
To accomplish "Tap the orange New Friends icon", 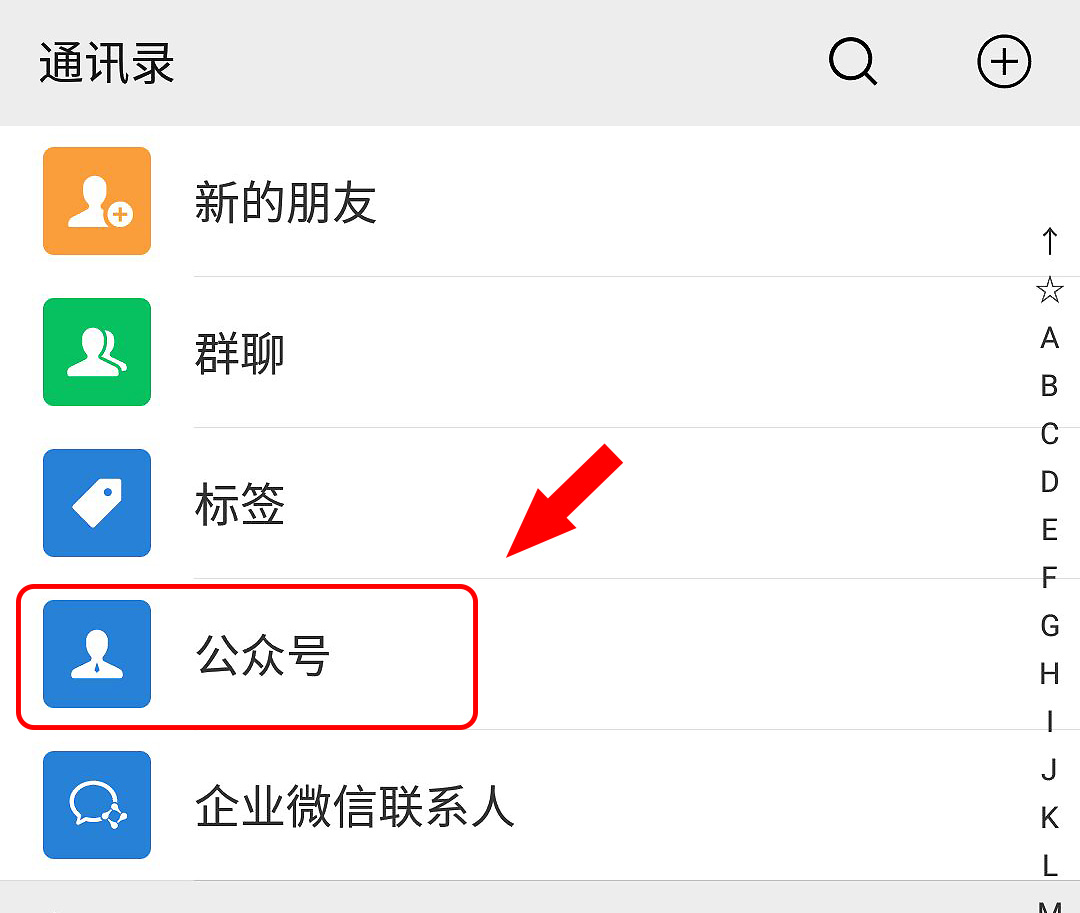I will [97, 201].
